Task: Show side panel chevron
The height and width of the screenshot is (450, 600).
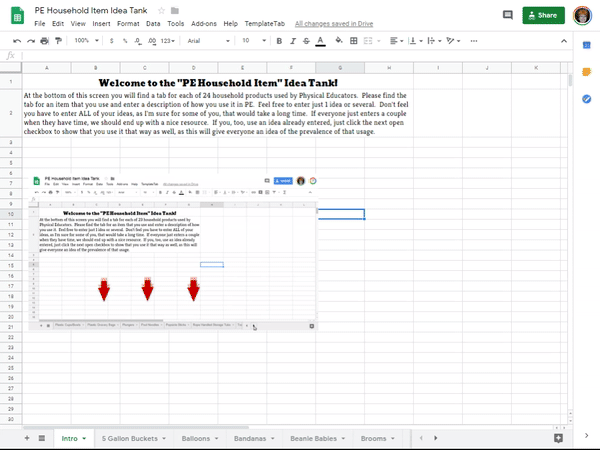Action: point(587,435)
